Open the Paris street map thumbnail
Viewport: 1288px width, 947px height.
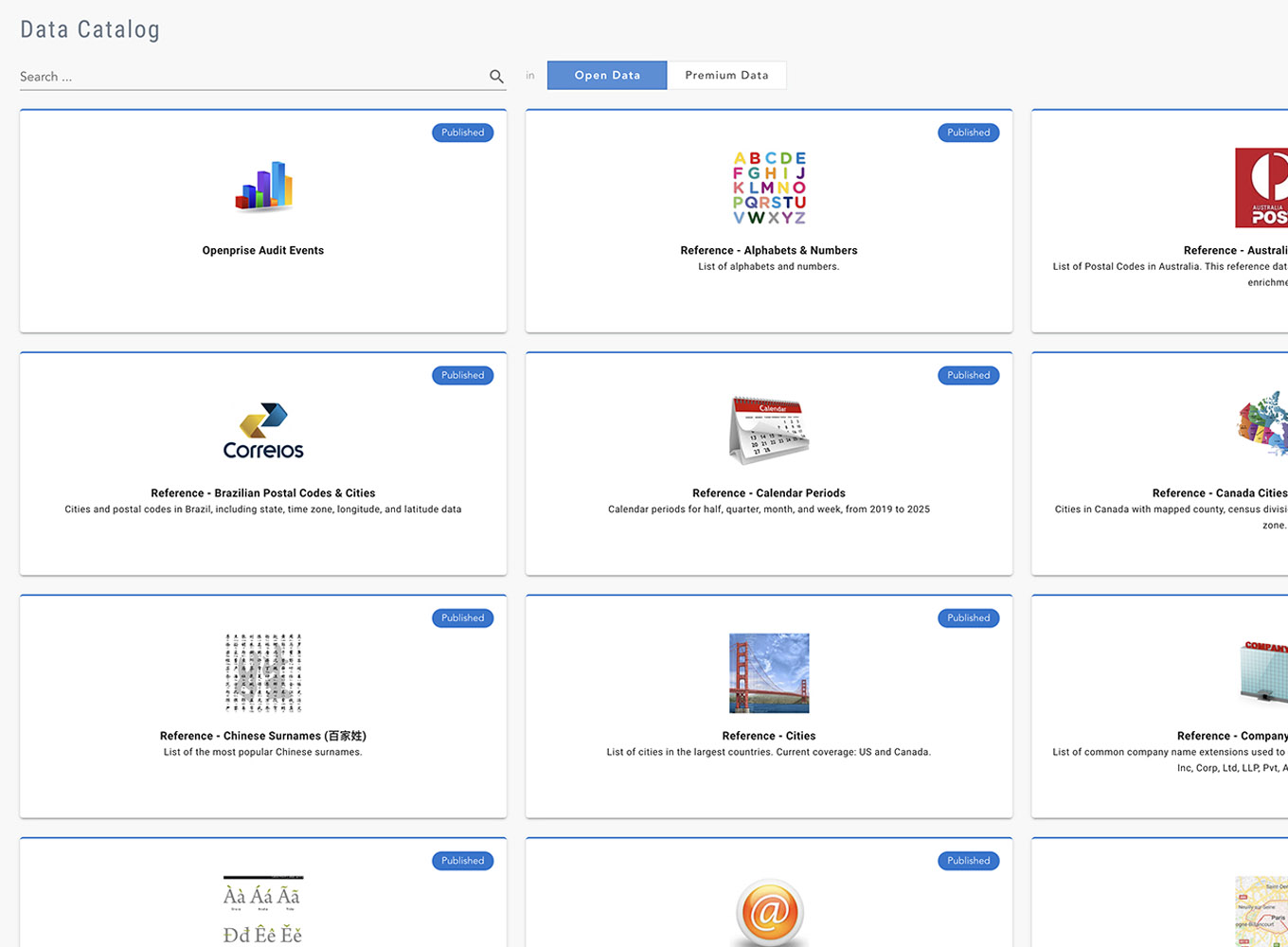1261,911
